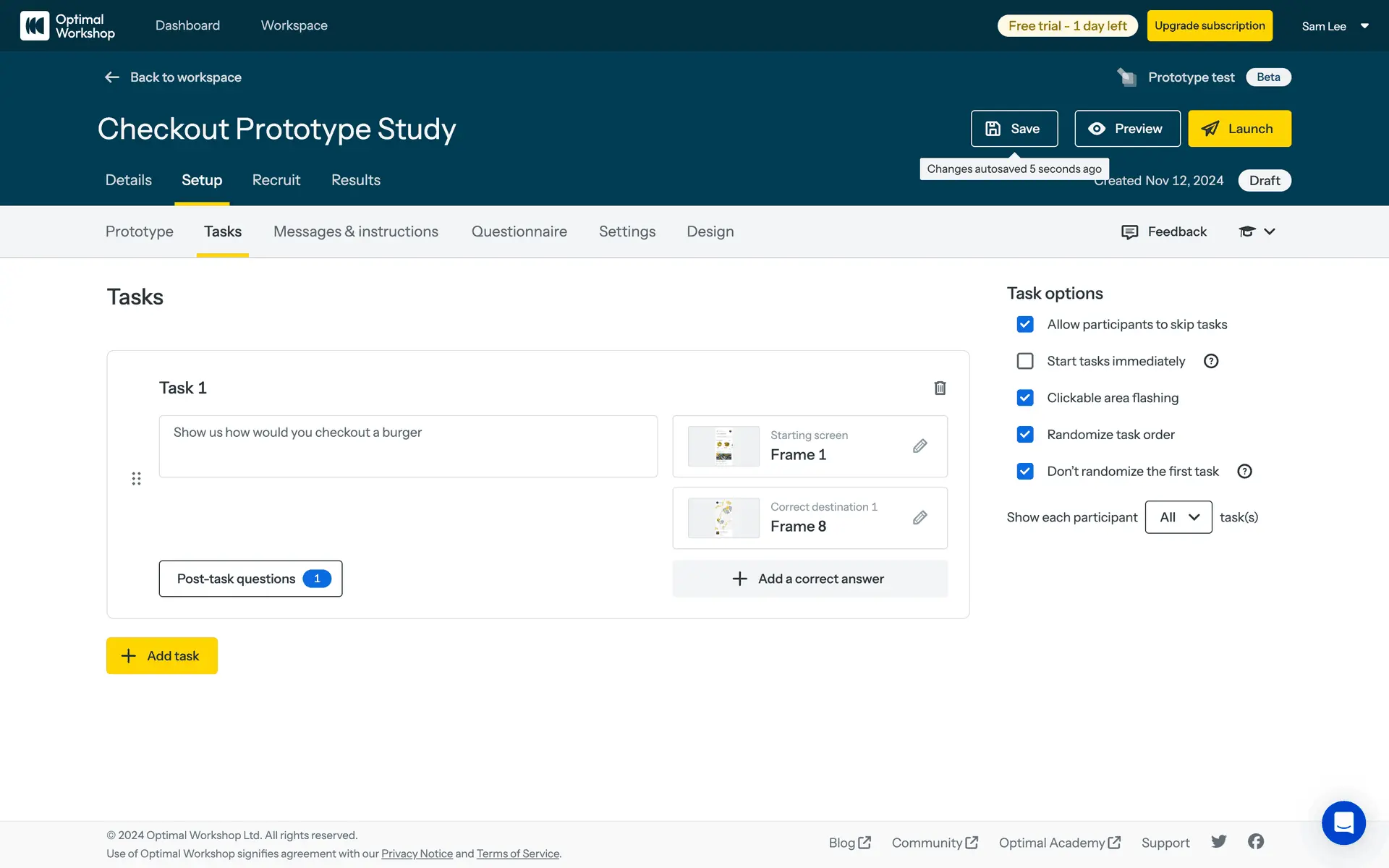Open the chat support bubble
The image size is (1389, 868).
1343,822
